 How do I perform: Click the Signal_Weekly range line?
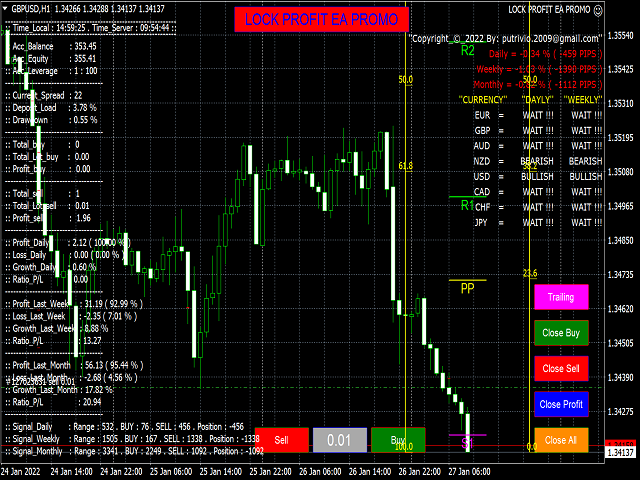(133, 439)
